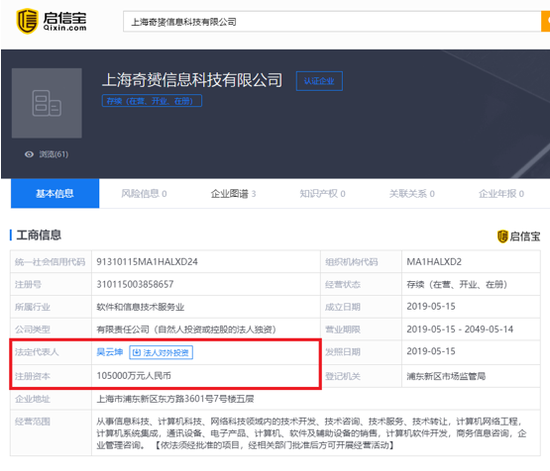Open the 知识产权 tab
The width and height of the screenshot is (550, 471).
click(322, 194)
